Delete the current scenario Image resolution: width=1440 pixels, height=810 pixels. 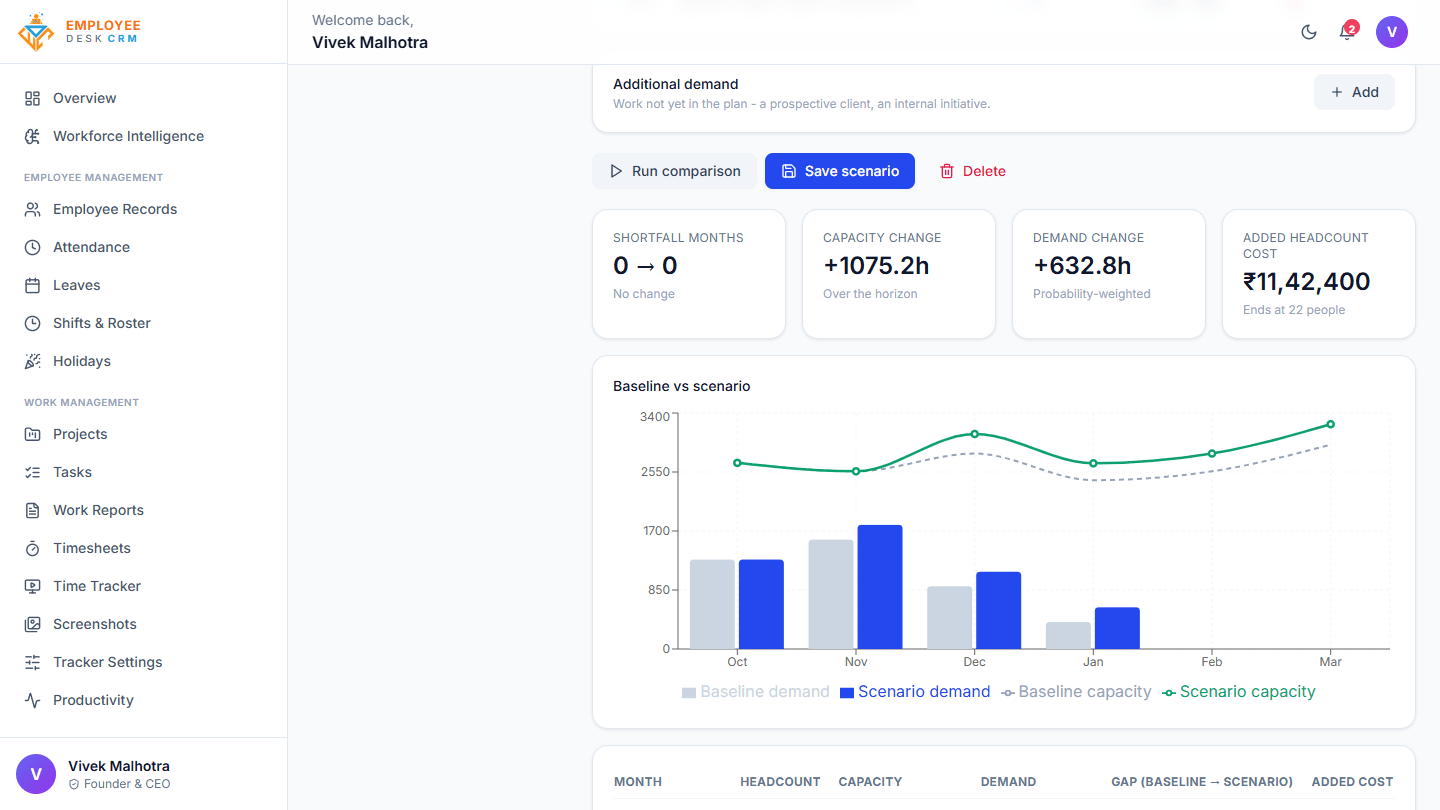[972, 171]
